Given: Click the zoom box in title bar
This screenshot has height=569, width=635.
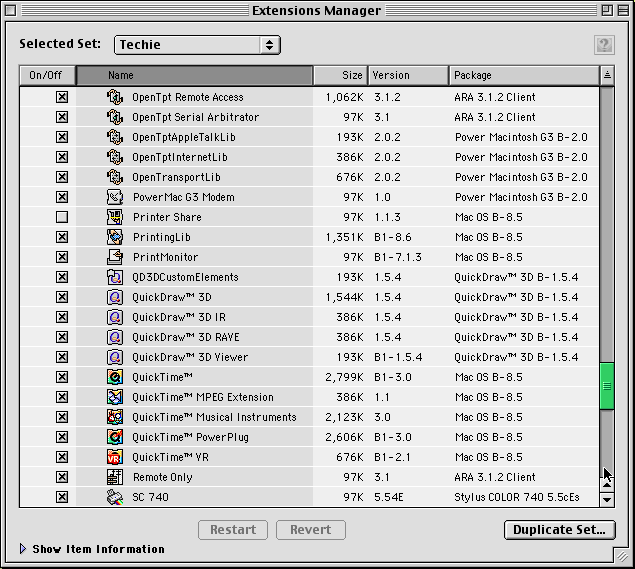Looking at the screenshot, I should [607, 10].
